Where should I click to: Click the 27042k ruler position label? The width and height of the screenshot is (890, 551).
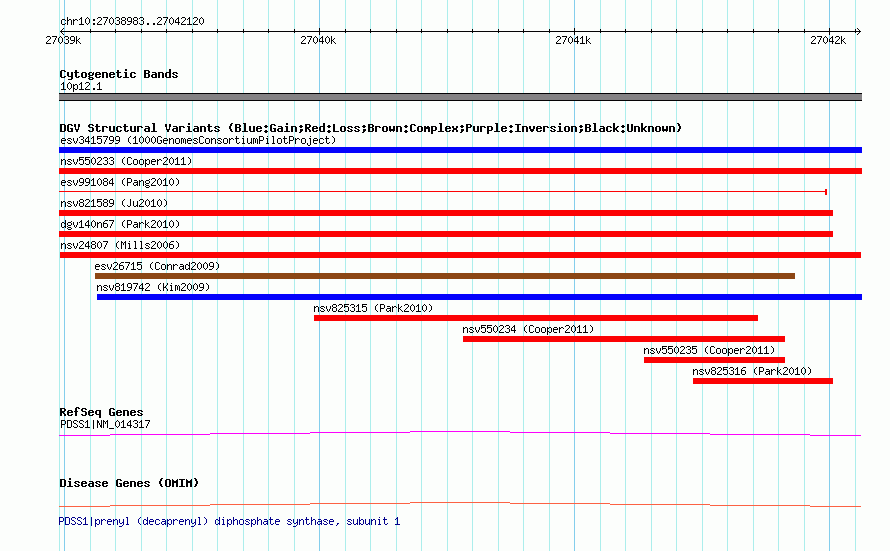[x=828, y=40]
